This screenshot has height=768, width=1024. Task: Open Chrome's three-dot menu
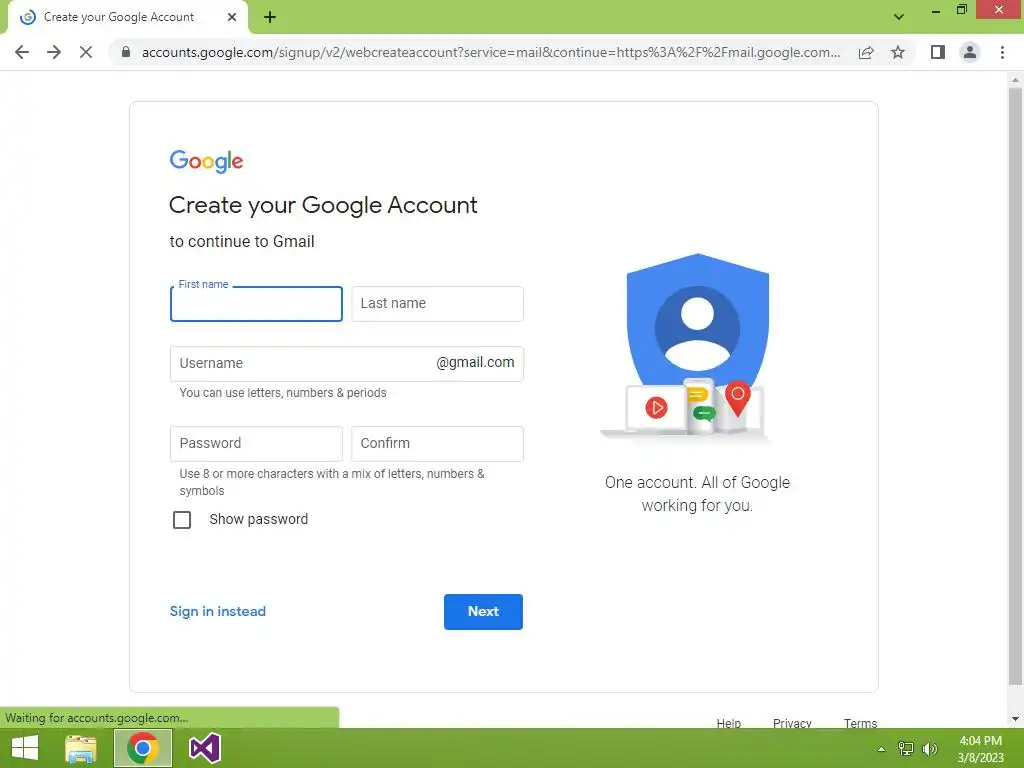pyautogui.click(x=1002, y=52)
